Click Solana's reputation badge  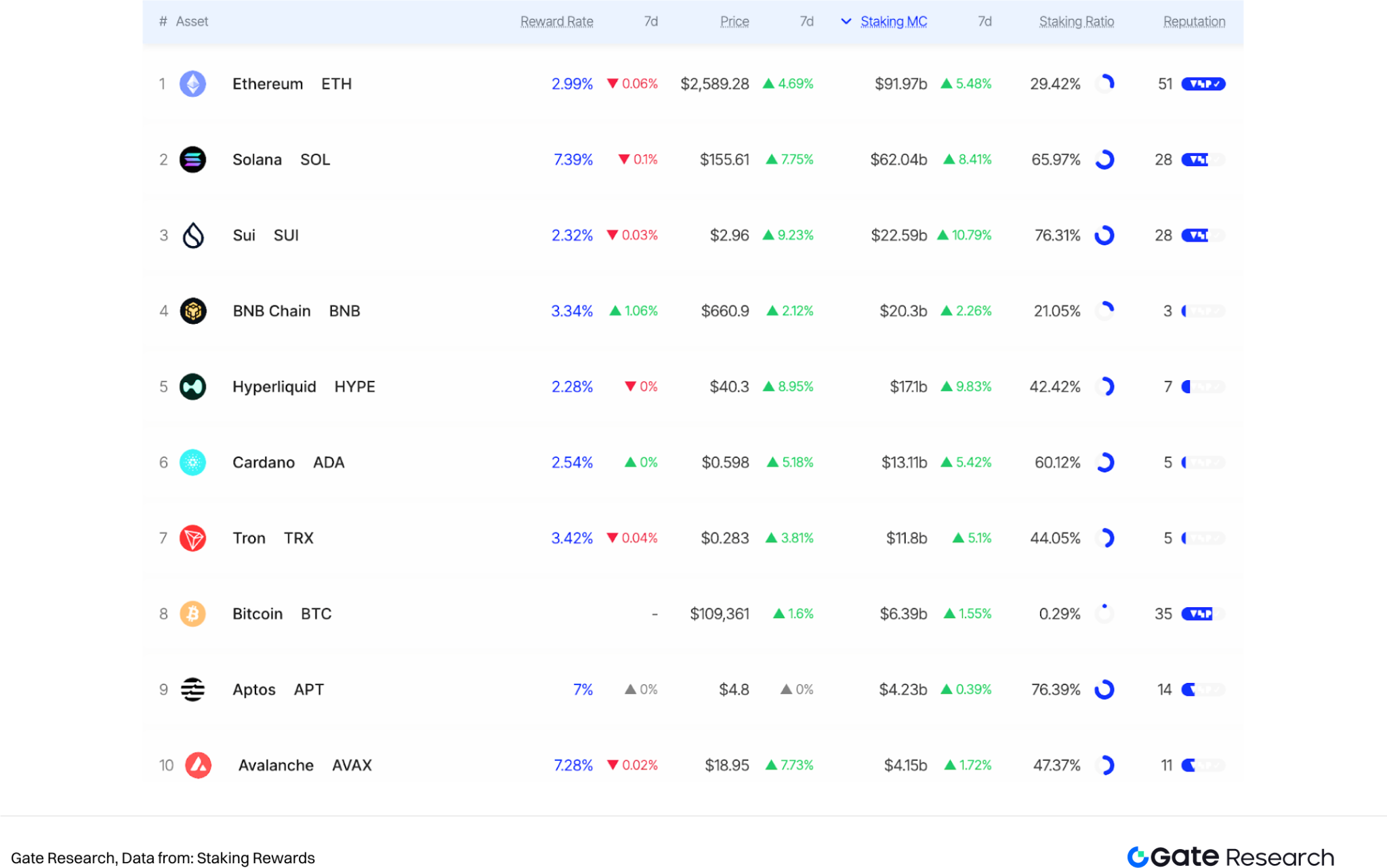[1203, 160]
